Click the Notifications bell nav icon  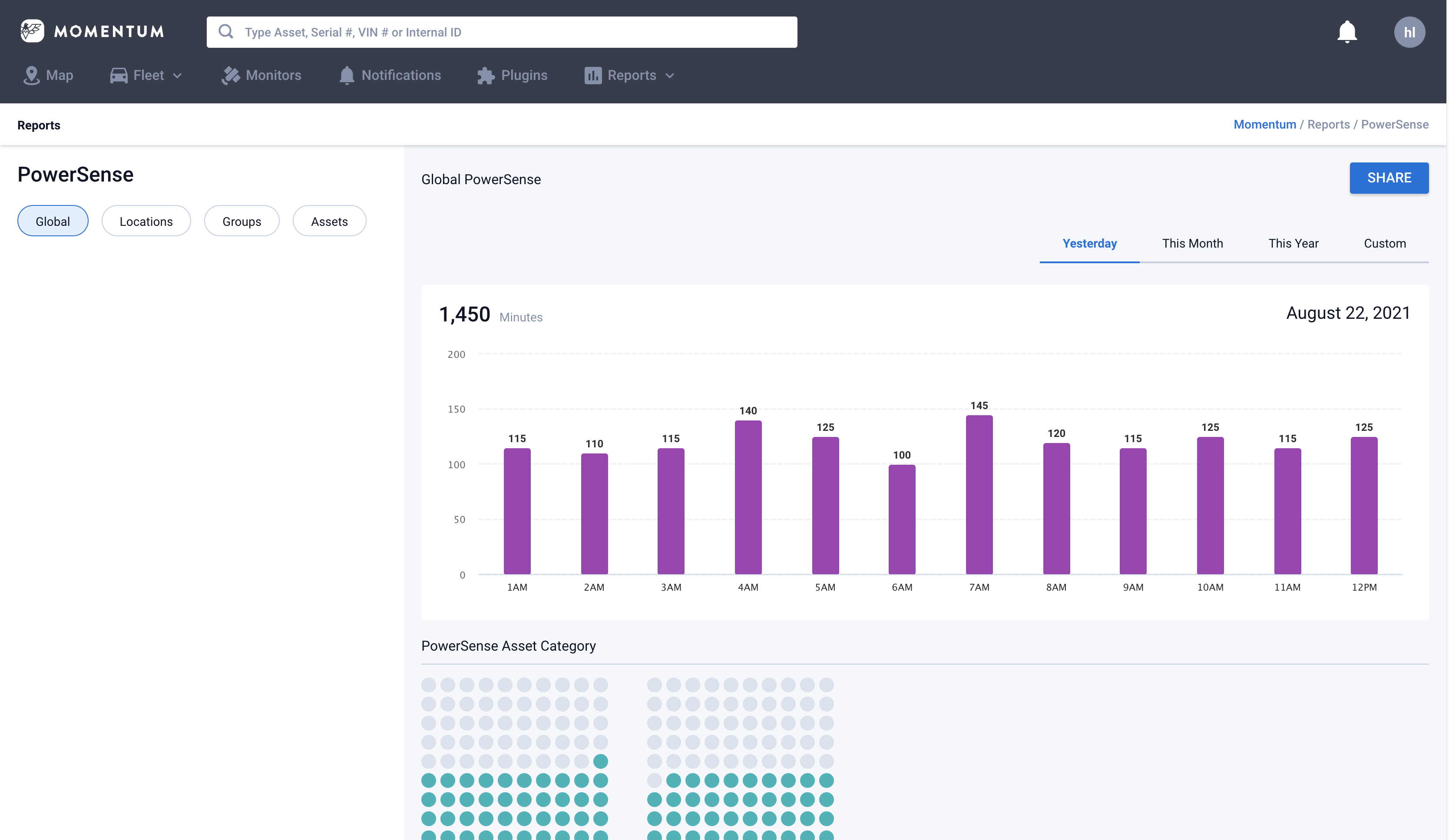347,75
